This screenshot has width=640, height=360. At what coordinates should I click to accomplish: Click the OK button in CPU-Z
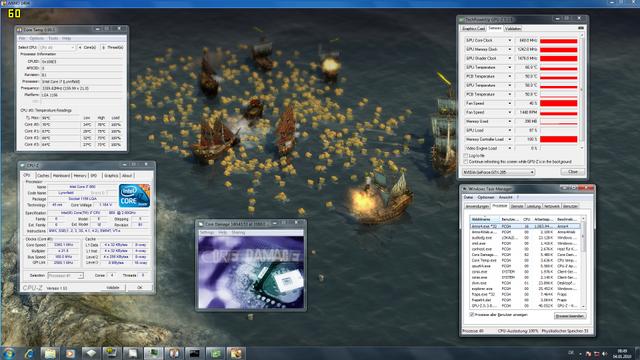pos(139,287)
